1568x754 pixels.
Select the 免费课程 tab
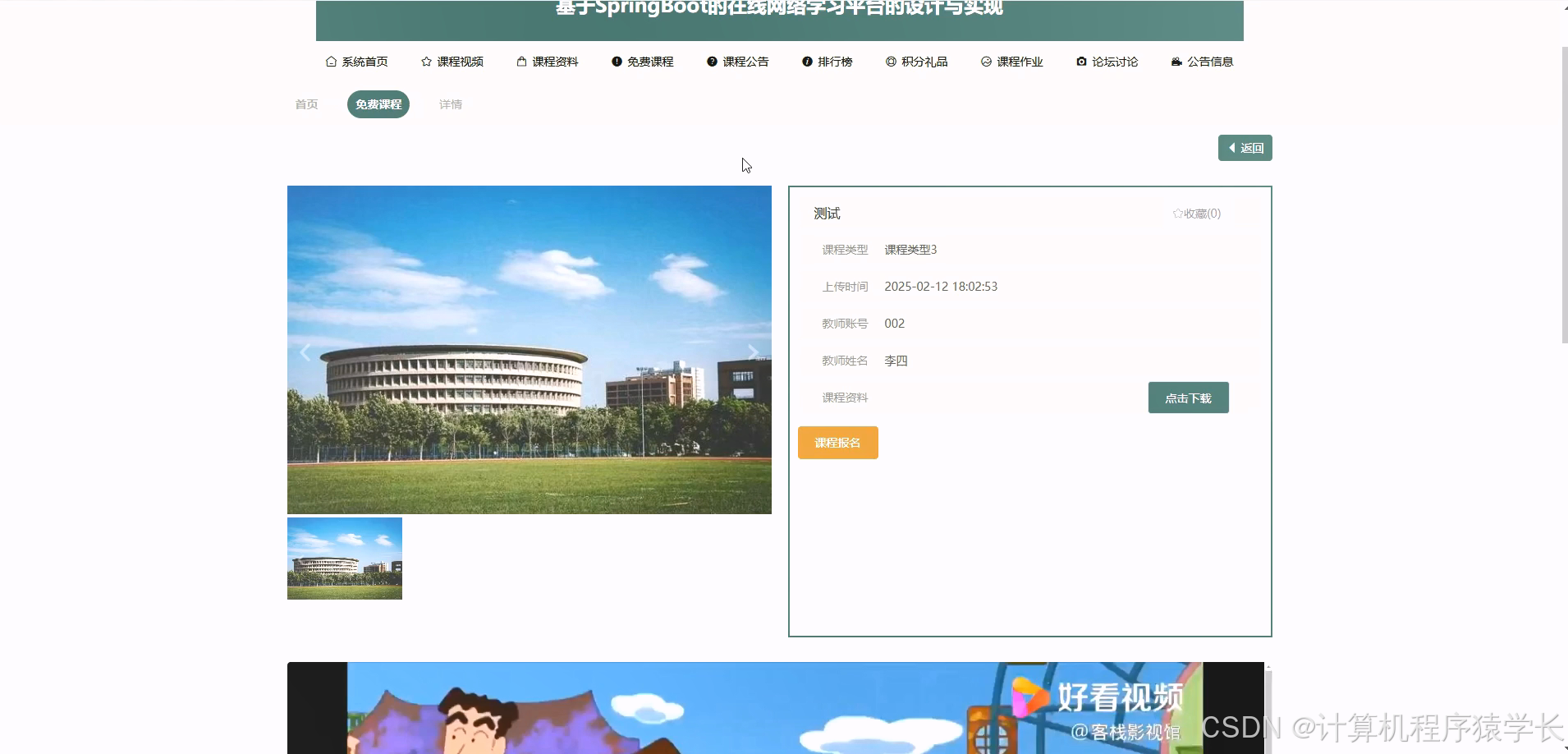(378, 103)
